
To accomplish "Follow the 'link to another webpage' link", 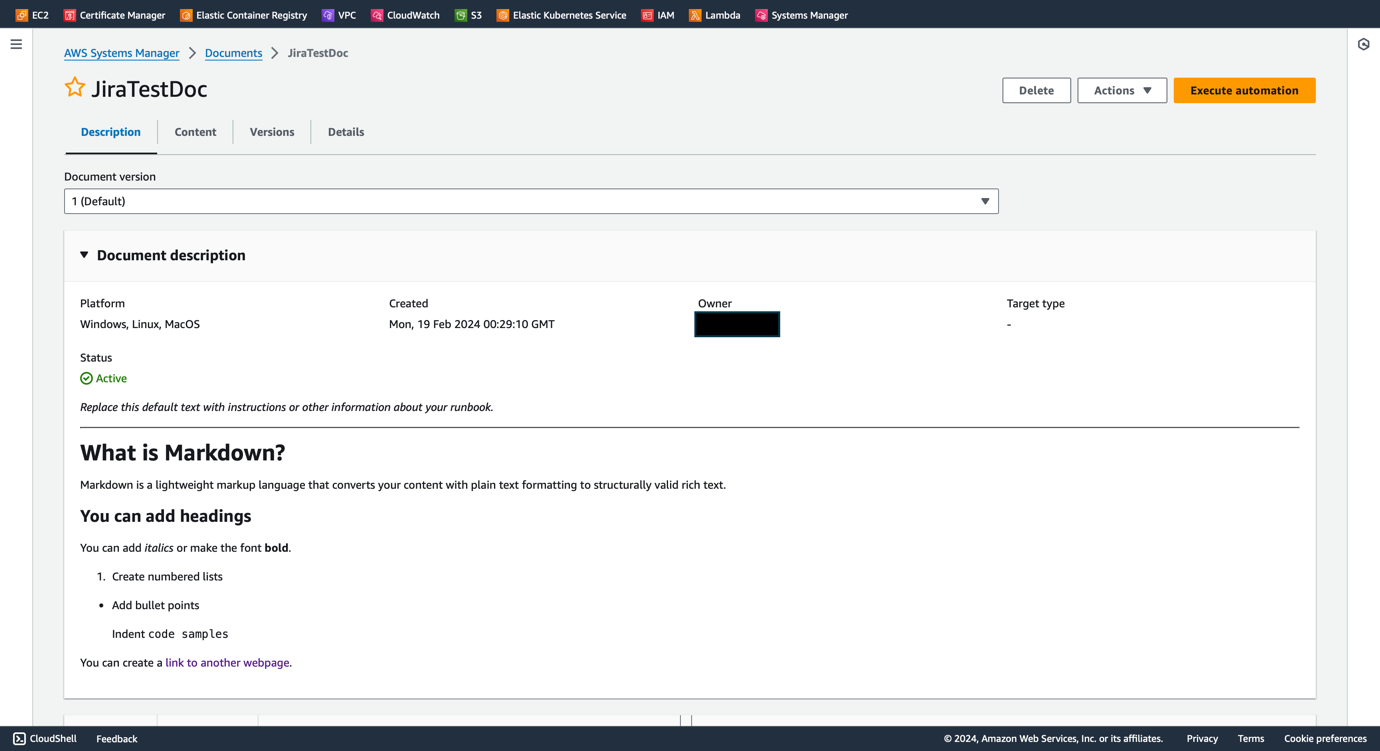I will pos(227,663).
